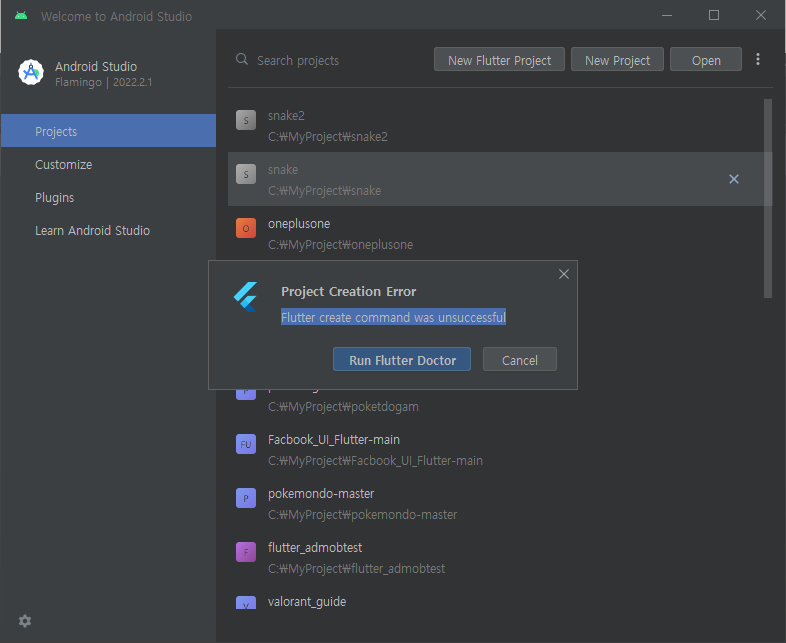
Task: Click the search magnifier icon
Action: (242, 59)
